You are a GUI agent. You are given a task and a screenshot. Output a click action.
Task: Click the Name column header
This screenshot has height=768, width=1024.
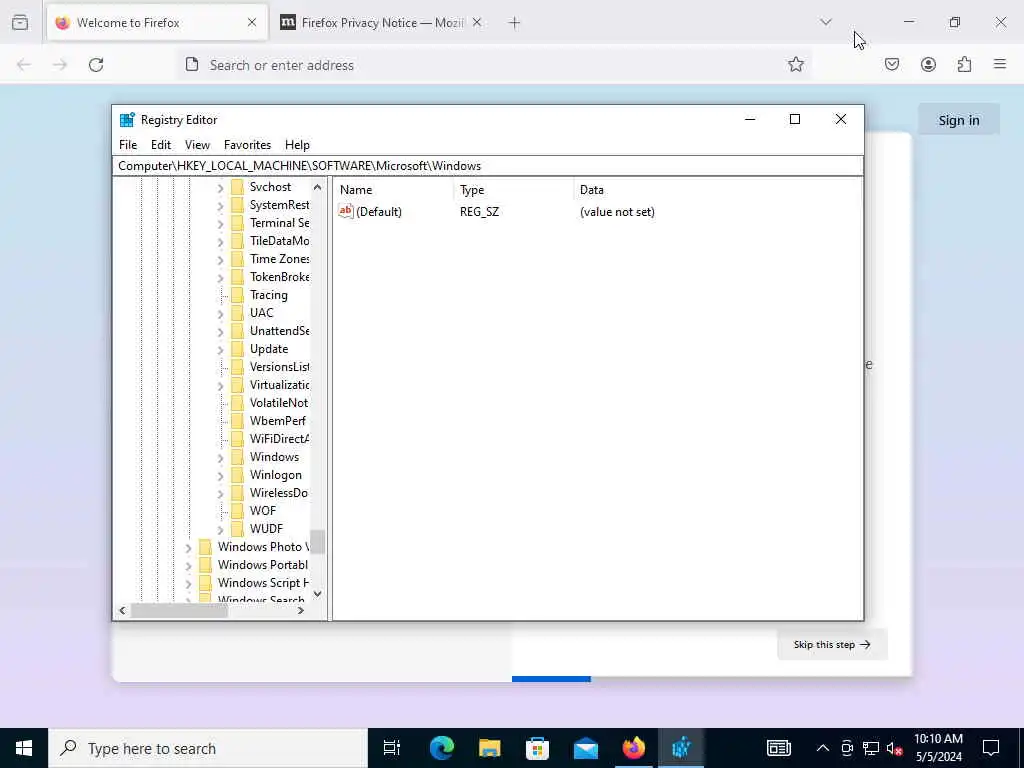(394, 190)
